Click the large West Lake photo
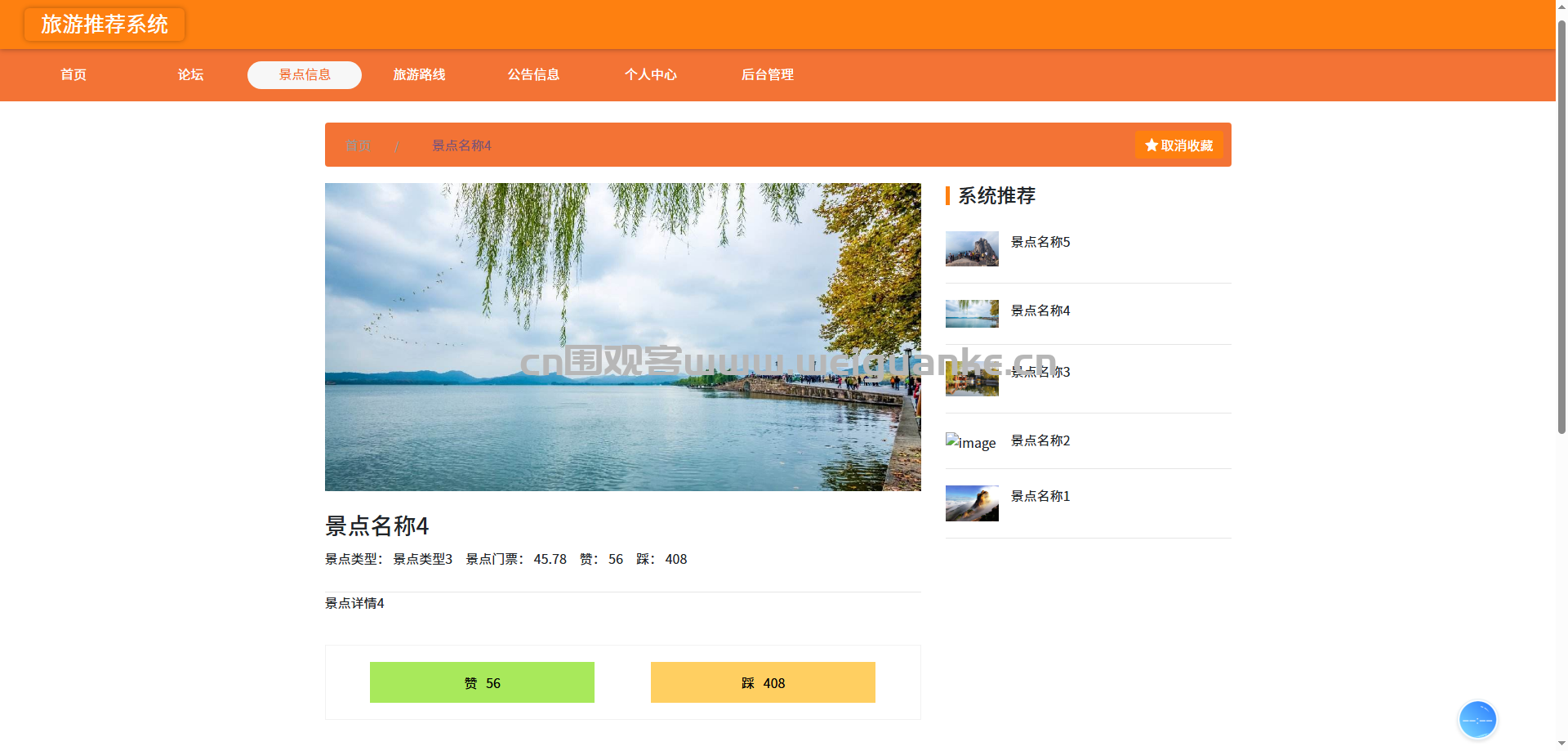This screenshot has width=1568, height=751. coord(623,337)
